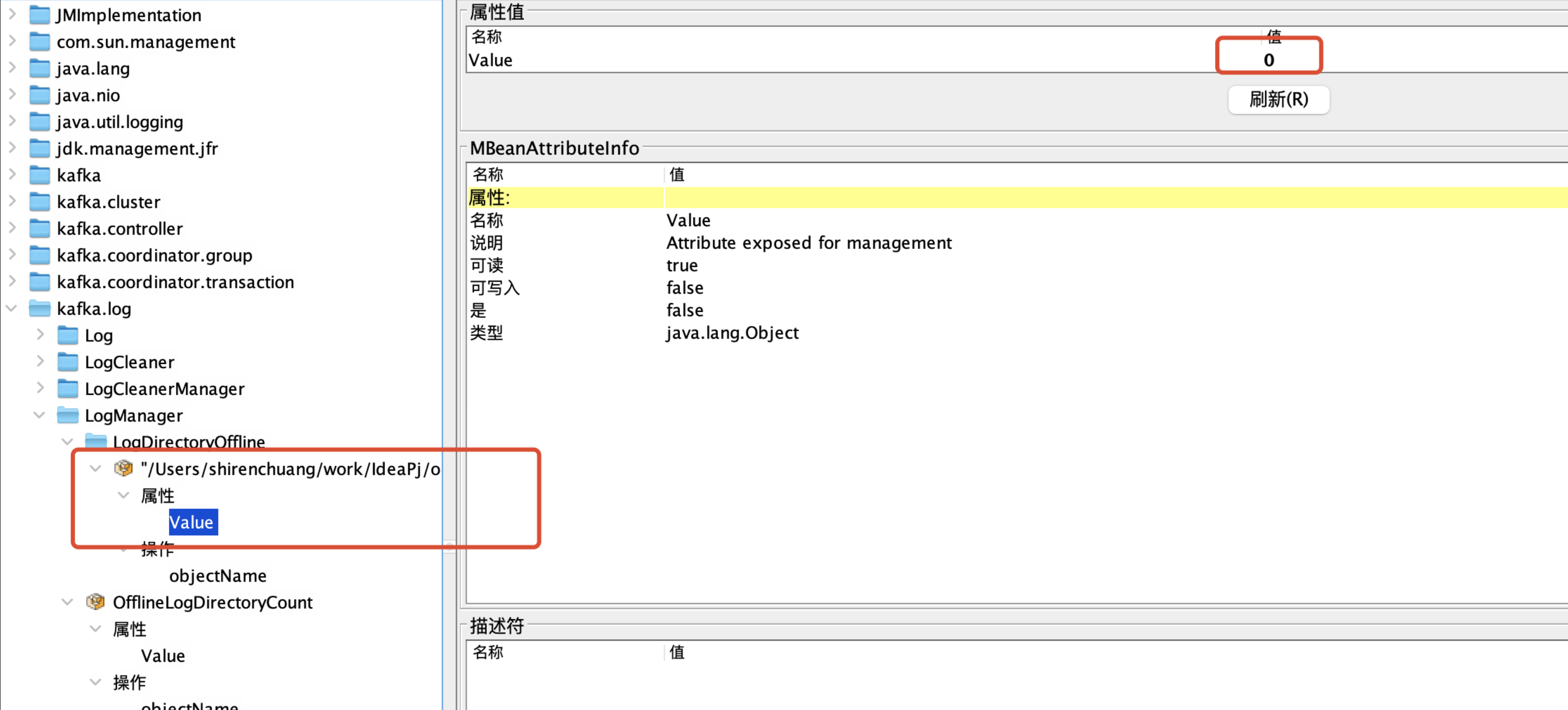Click the kafka.log folder icon

[39, 309]
